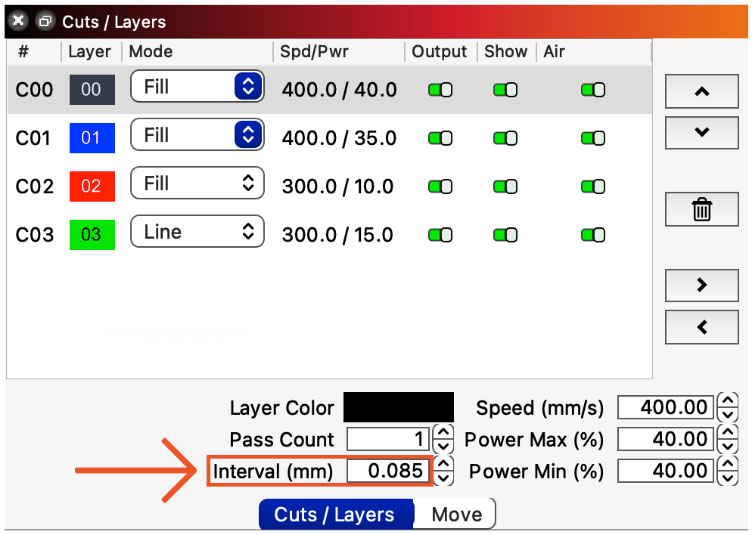Image resolution: width=754 pixels, height=535 pixels.
Task: Switch to the Move tab
Action: pos(455,514)
